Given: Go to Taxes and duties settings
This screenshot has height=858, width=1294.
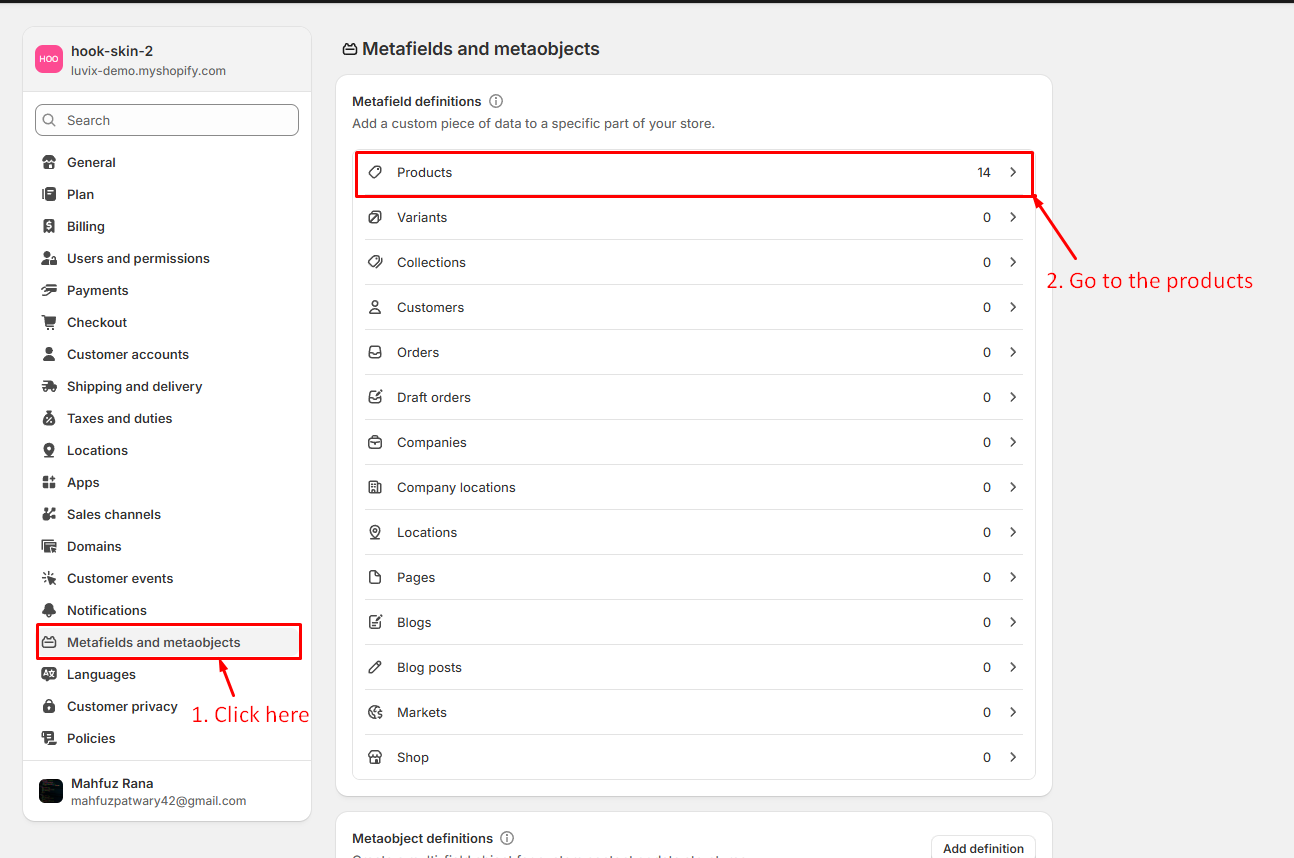Looking at the screenshot, I should (119, 418).
